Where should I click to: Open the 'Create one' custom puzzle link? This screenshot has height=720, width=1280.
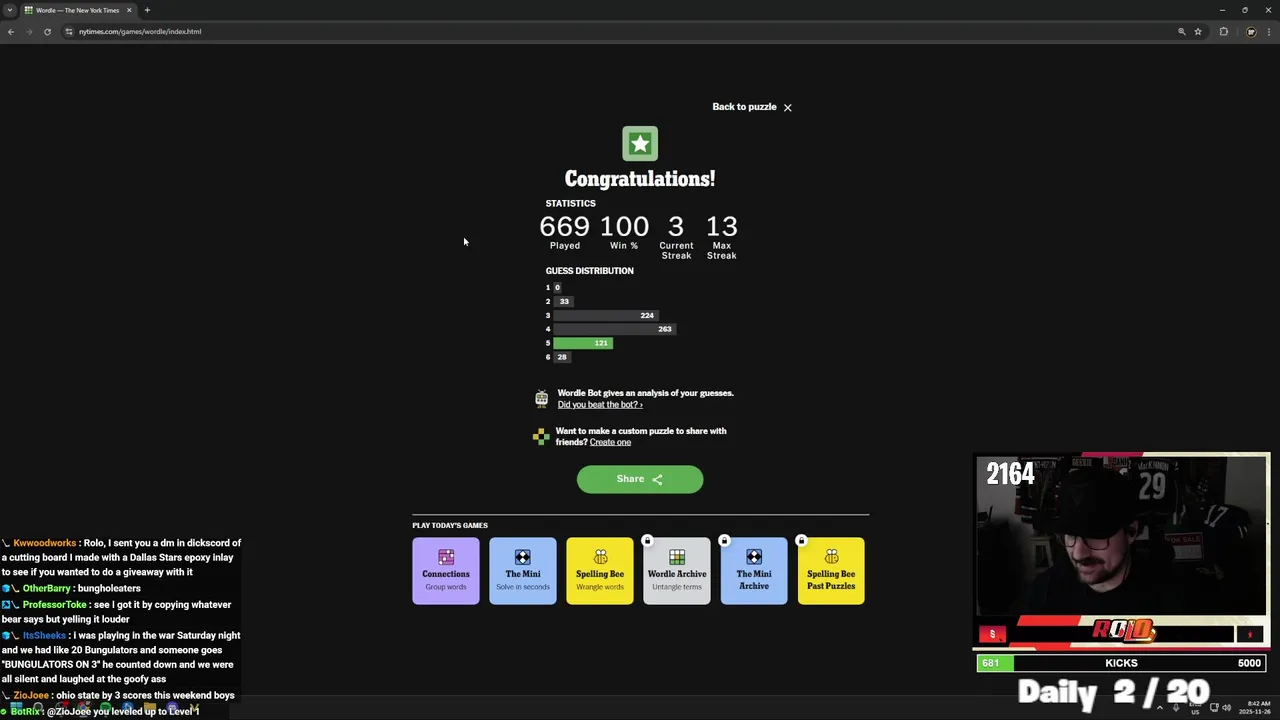point(610,442)
